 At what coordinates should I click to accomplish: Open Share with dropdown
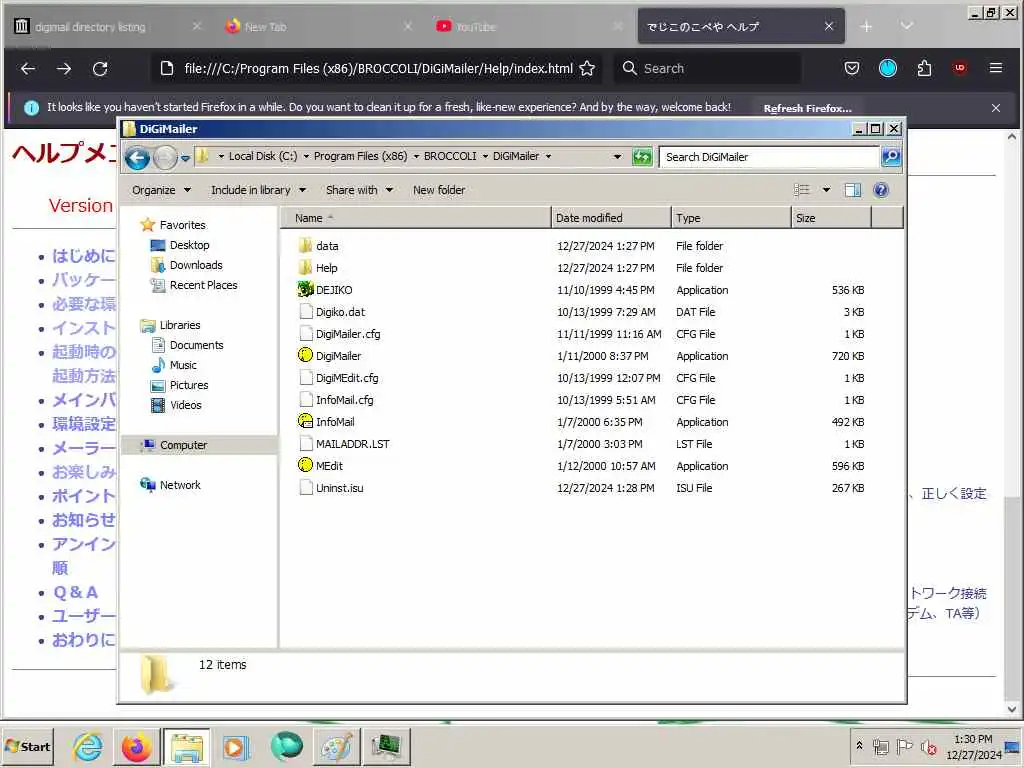359,190
